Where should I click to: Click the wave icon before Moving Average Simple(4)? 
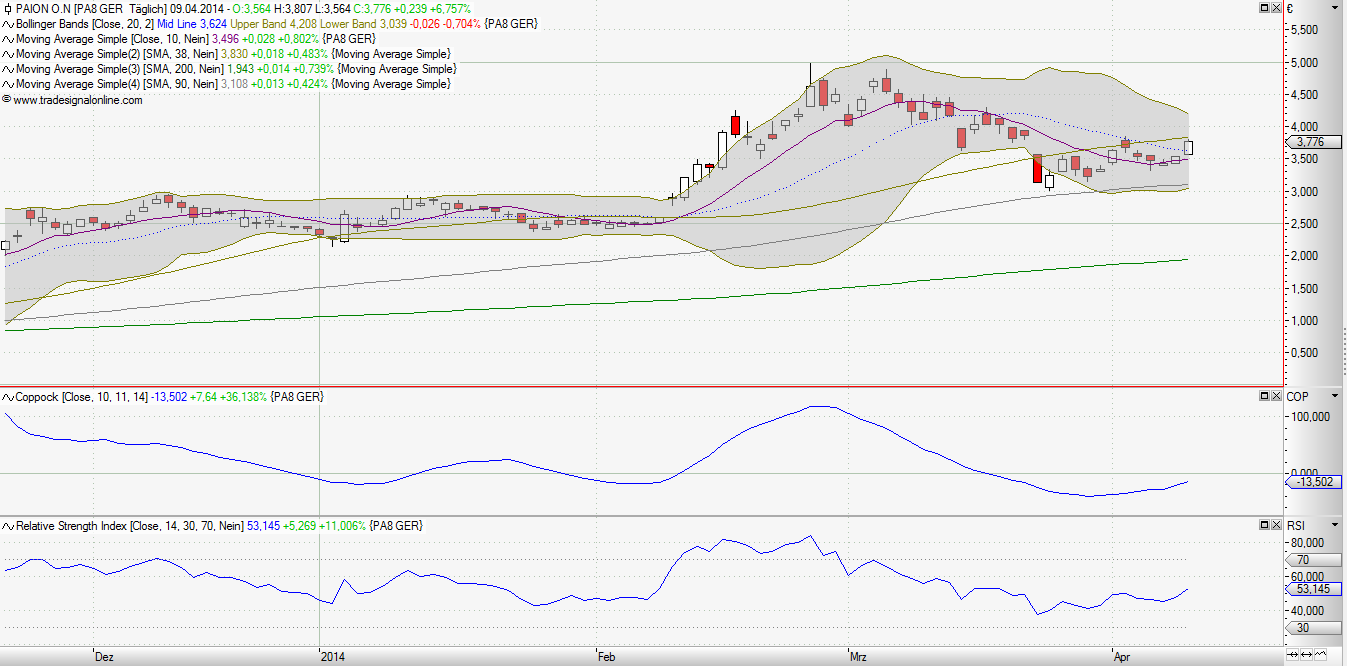click(8, 85)
